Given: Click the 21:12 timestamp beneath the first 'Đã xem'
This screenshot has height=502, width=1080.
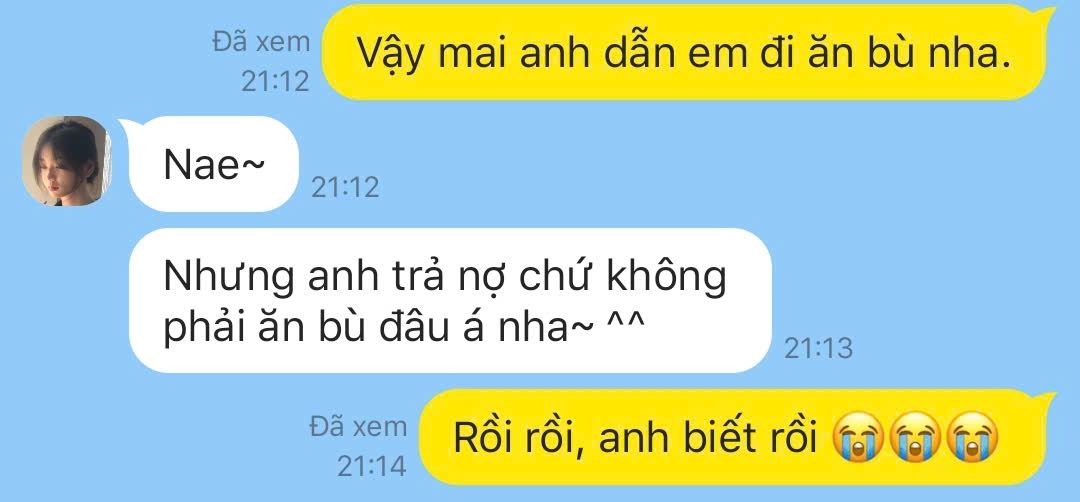Looking at the screenshot, I should pos(275,81).
